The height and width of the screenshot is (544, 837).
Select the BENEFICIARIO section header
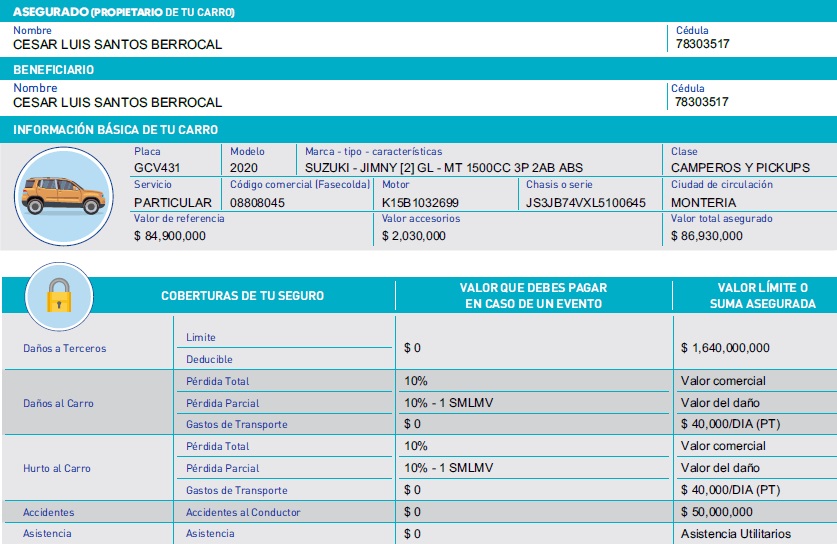coord(54,70)
